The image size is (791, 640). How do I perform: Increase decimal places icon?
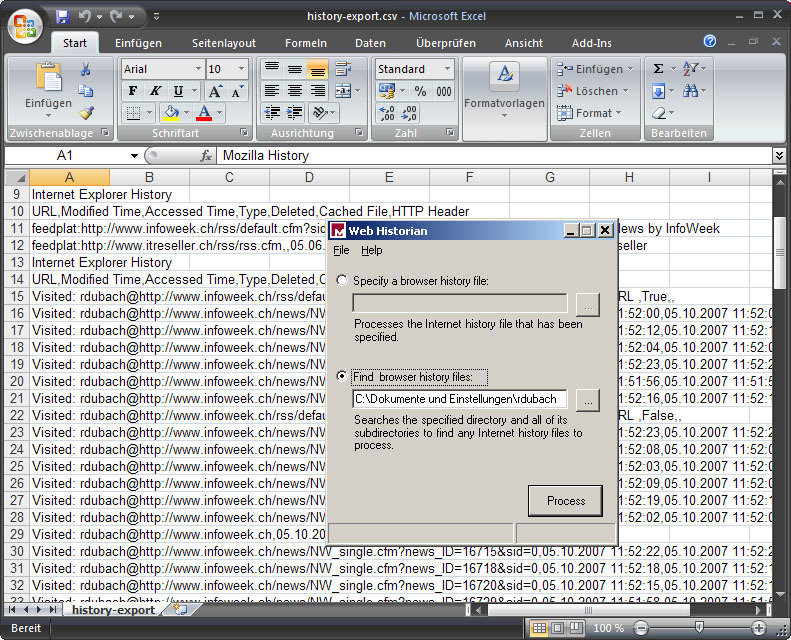[x=387, y=113]
